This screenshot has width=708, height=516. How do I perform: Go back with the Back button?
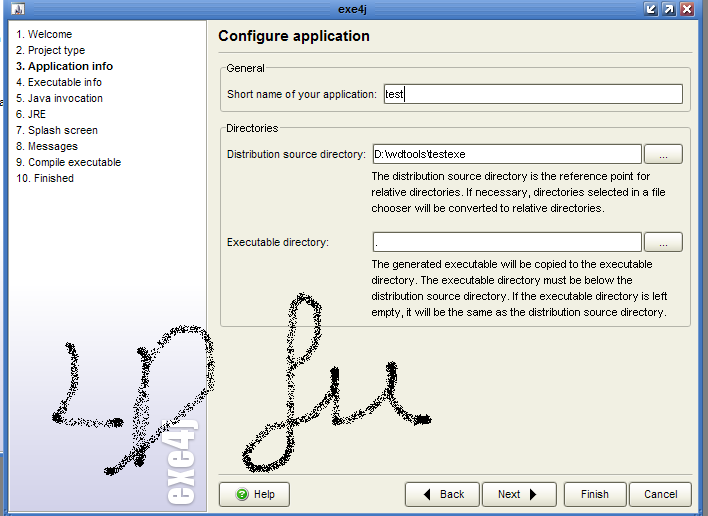coord(443,494)
